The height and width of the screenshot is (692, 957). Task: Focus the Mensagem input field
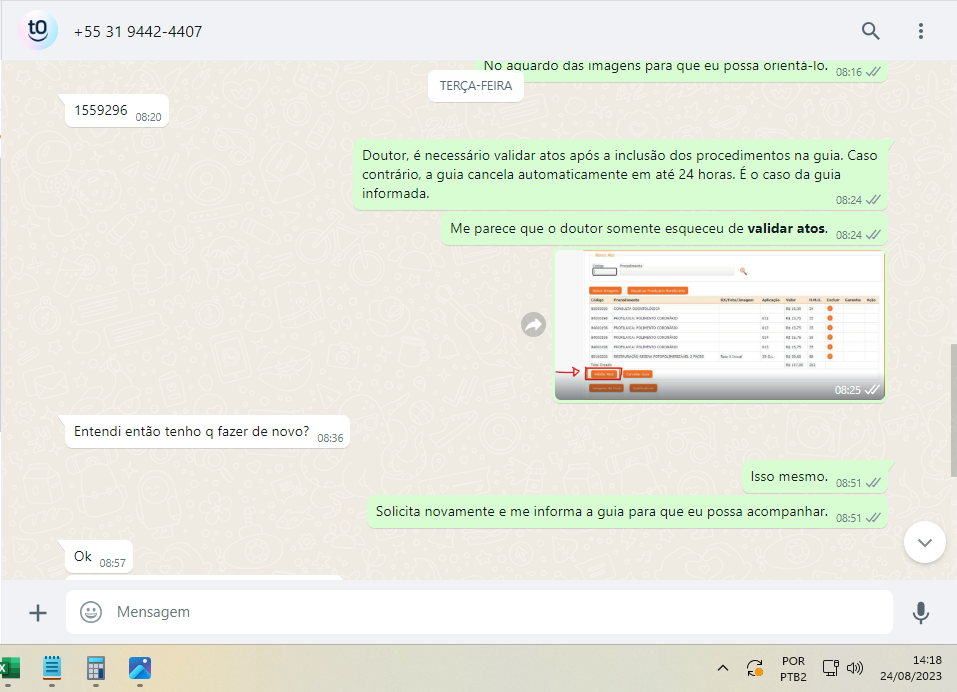479,612
